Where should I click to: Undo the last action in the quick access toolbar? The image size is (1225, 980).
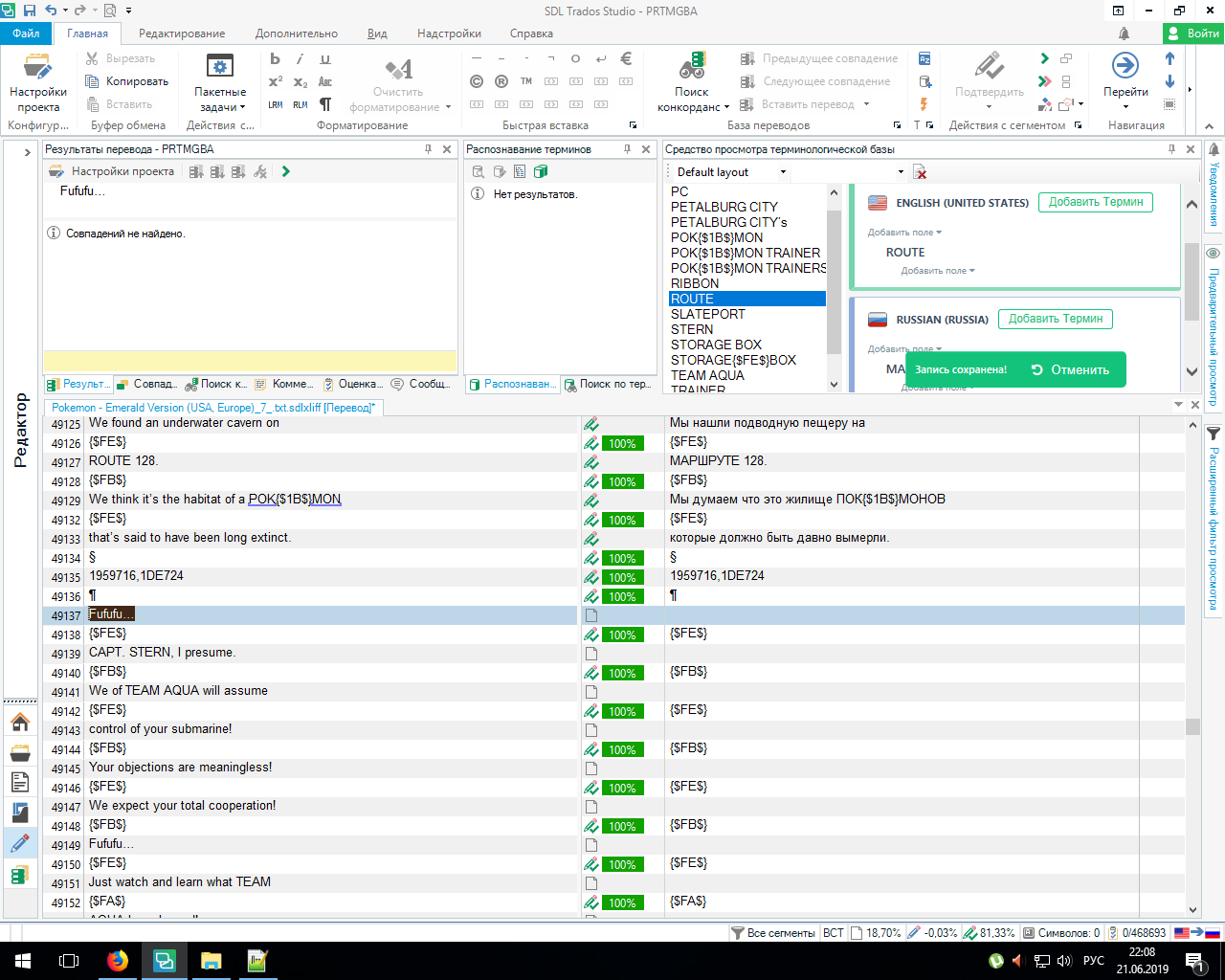(x=52, y=11)
